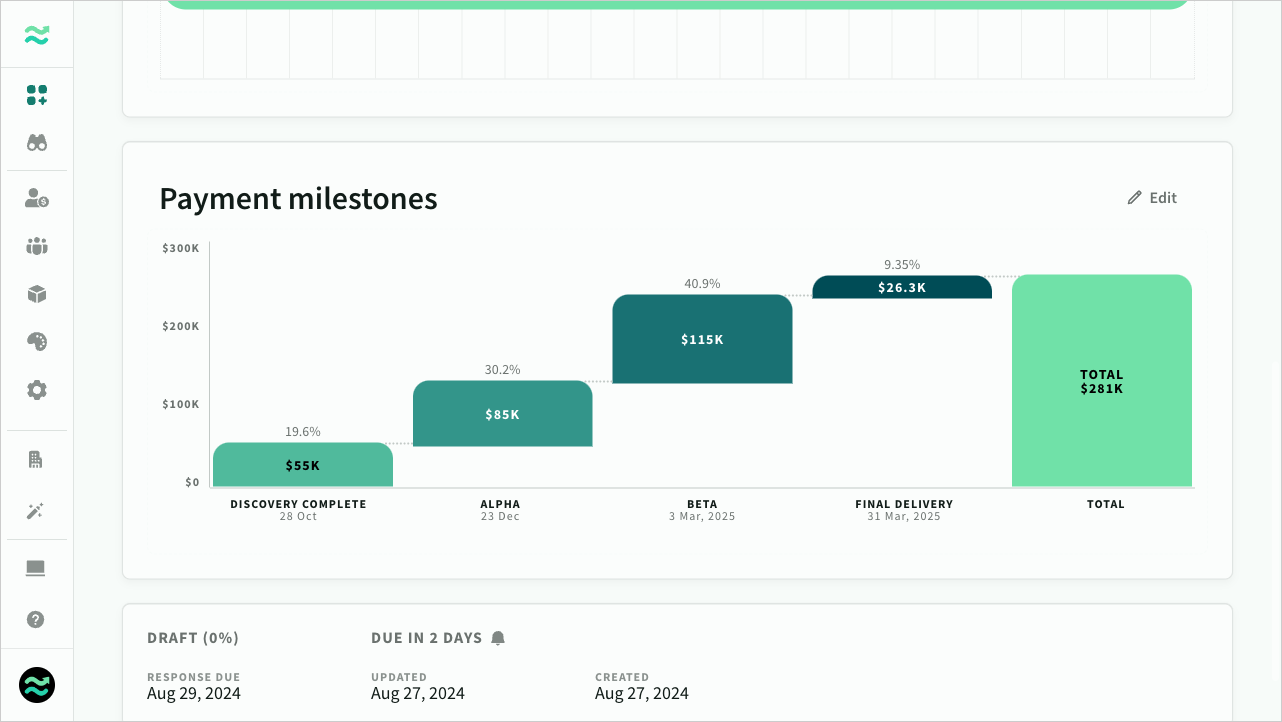Open the company building icon
The width and height of the screenshot is (1282, 722).
36,460
